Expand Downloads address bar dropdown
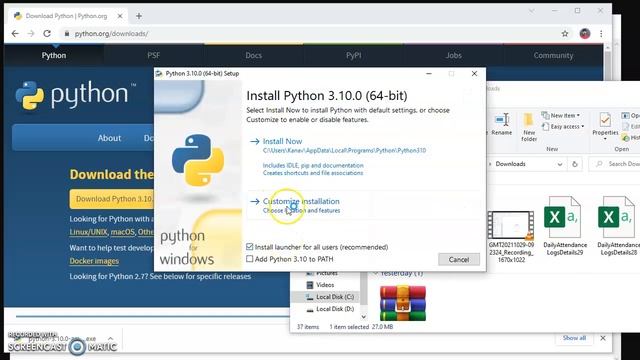The width and height of the screenshot is (640, 360). (x=560, y=164)
